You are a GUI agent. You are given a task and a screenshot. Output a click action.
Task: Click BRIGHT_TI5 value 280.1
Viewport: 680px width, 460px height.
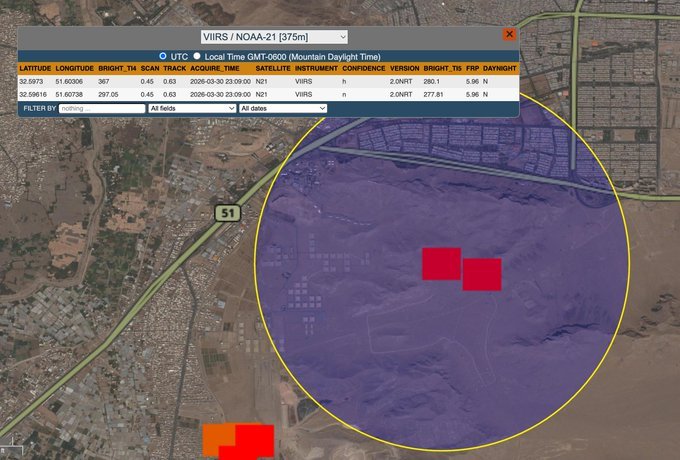[x=432, y=82]
